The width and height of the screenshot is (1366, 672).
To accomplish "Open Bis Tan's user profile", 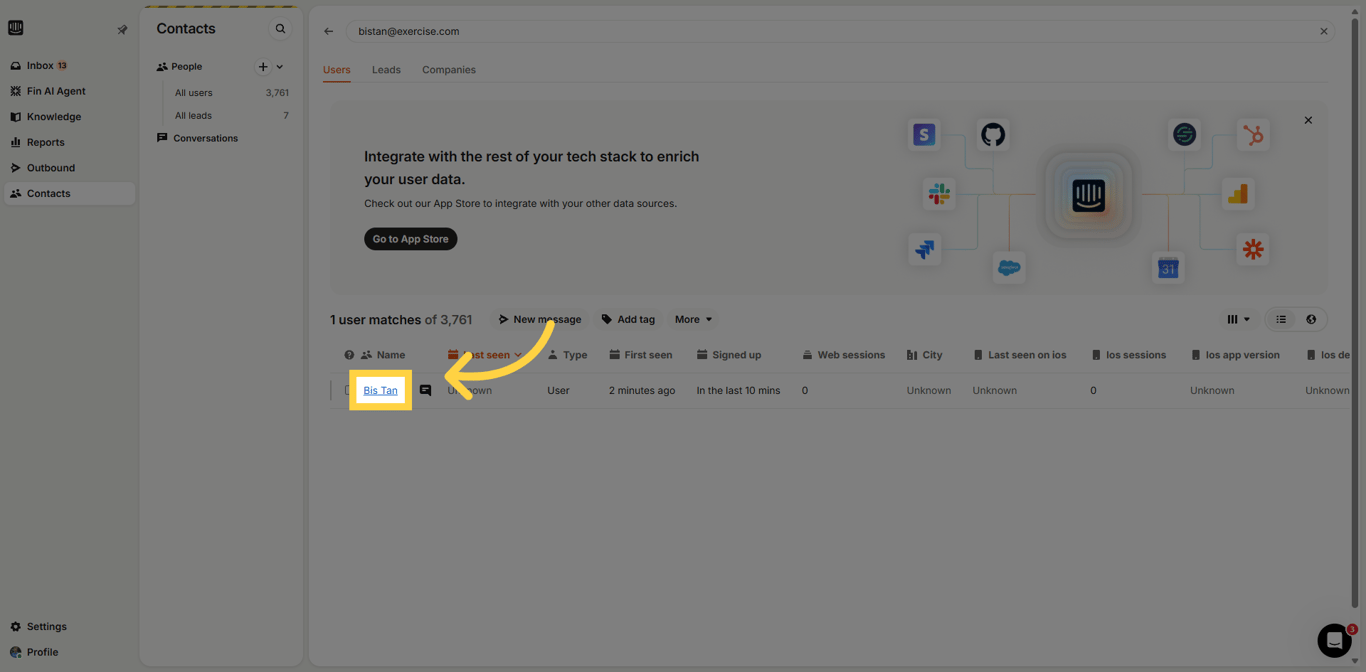I will tap(380, 390).
